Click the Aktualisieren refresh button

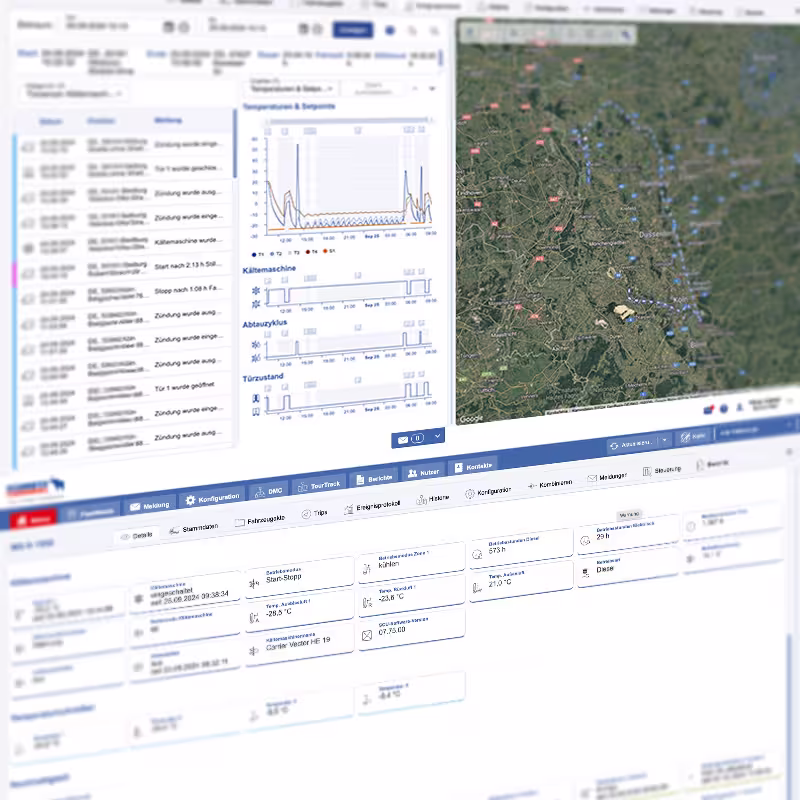(x=631, y=444)
